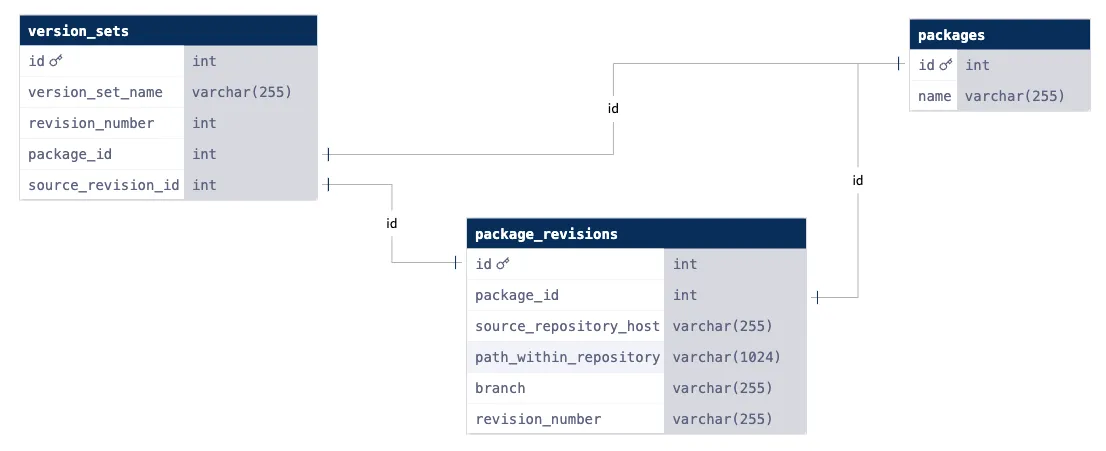This screenshot has height=451, width=1106.
Task: Select the package_revisions table header
Action: [635, 234]
